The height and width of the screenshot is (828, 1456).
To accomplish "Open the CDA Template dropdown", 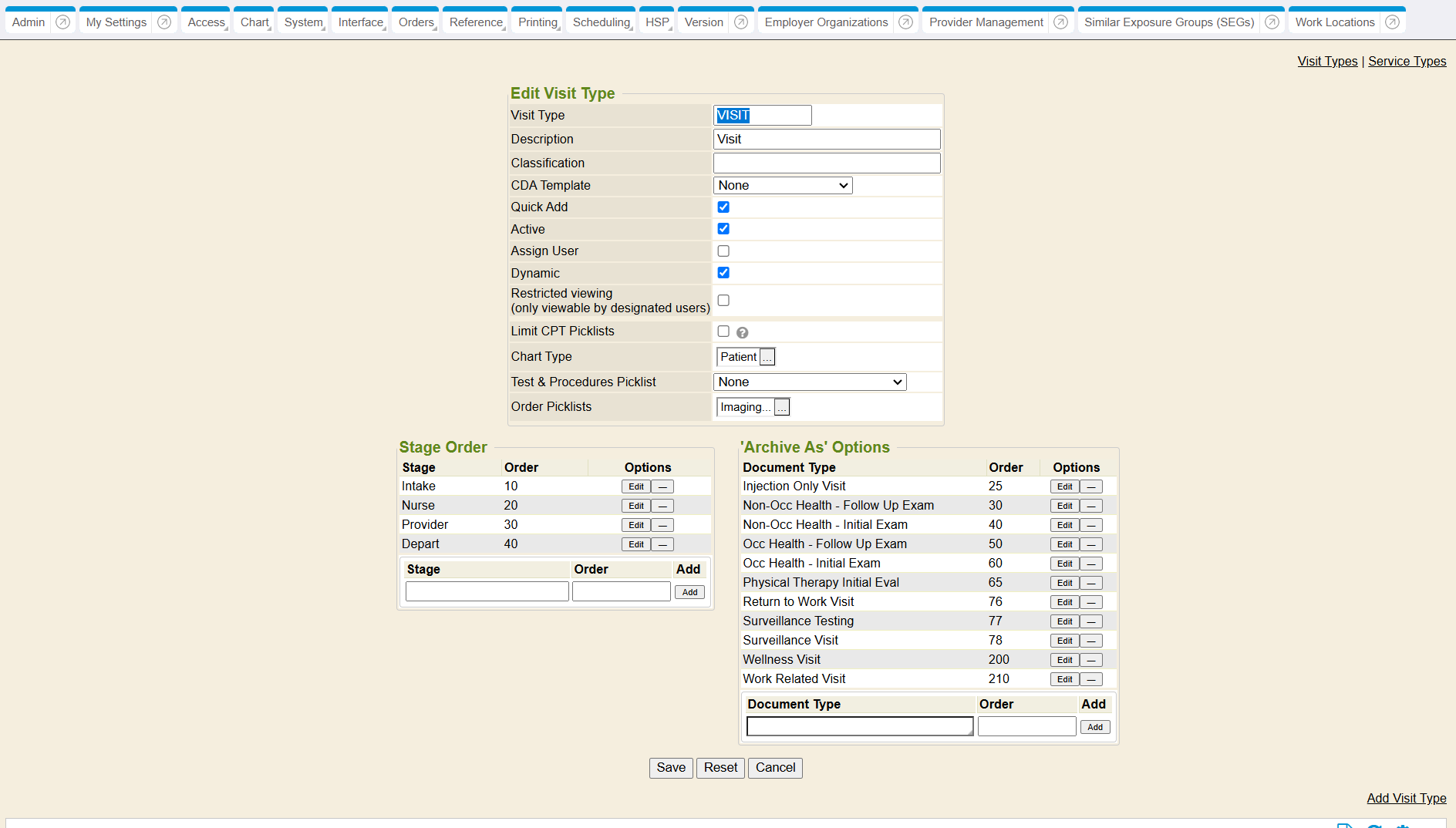I will click(x=783, y=186).
